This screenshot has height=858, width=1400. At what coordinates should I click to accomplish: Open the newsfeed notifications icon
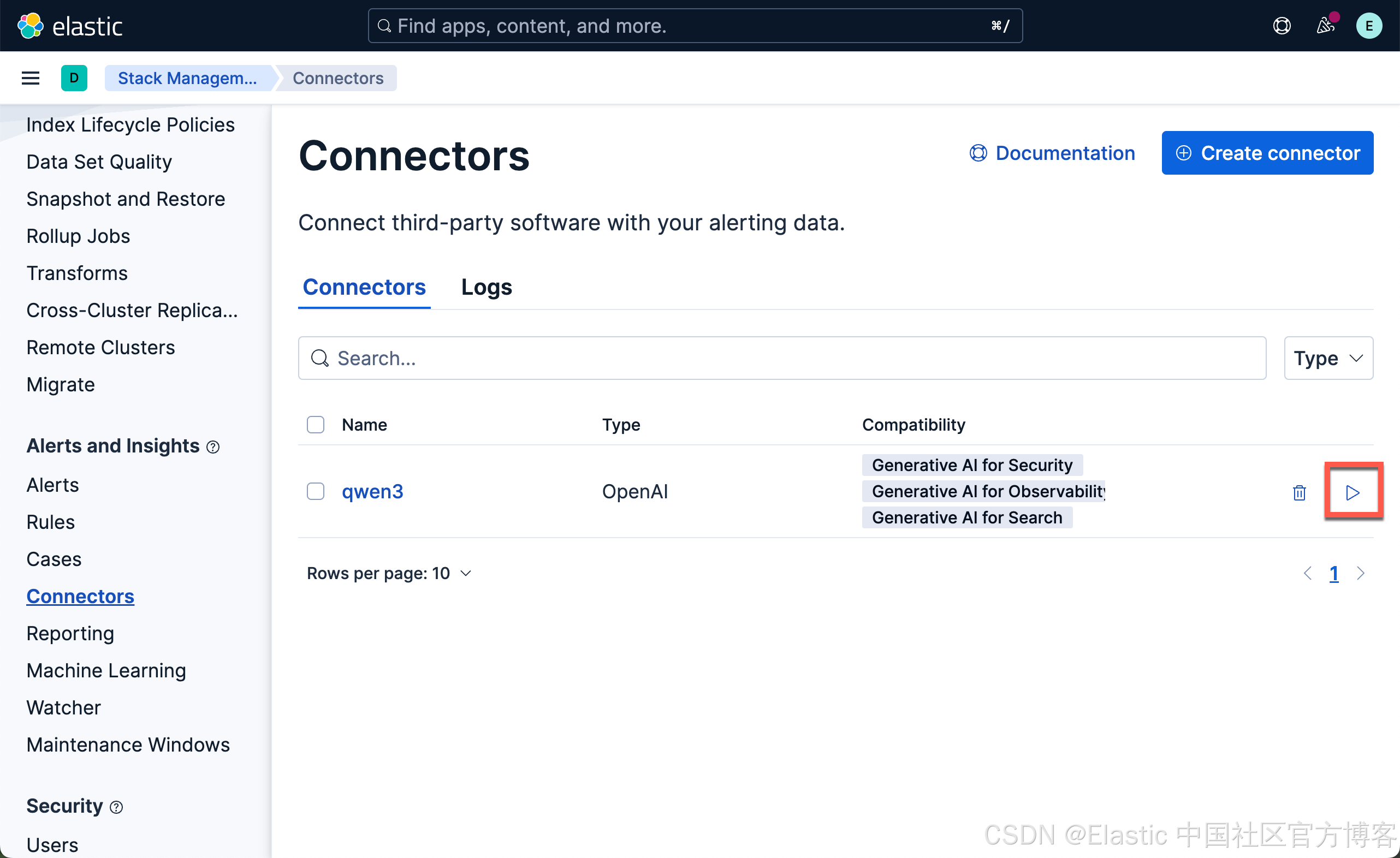[1326, 26]
